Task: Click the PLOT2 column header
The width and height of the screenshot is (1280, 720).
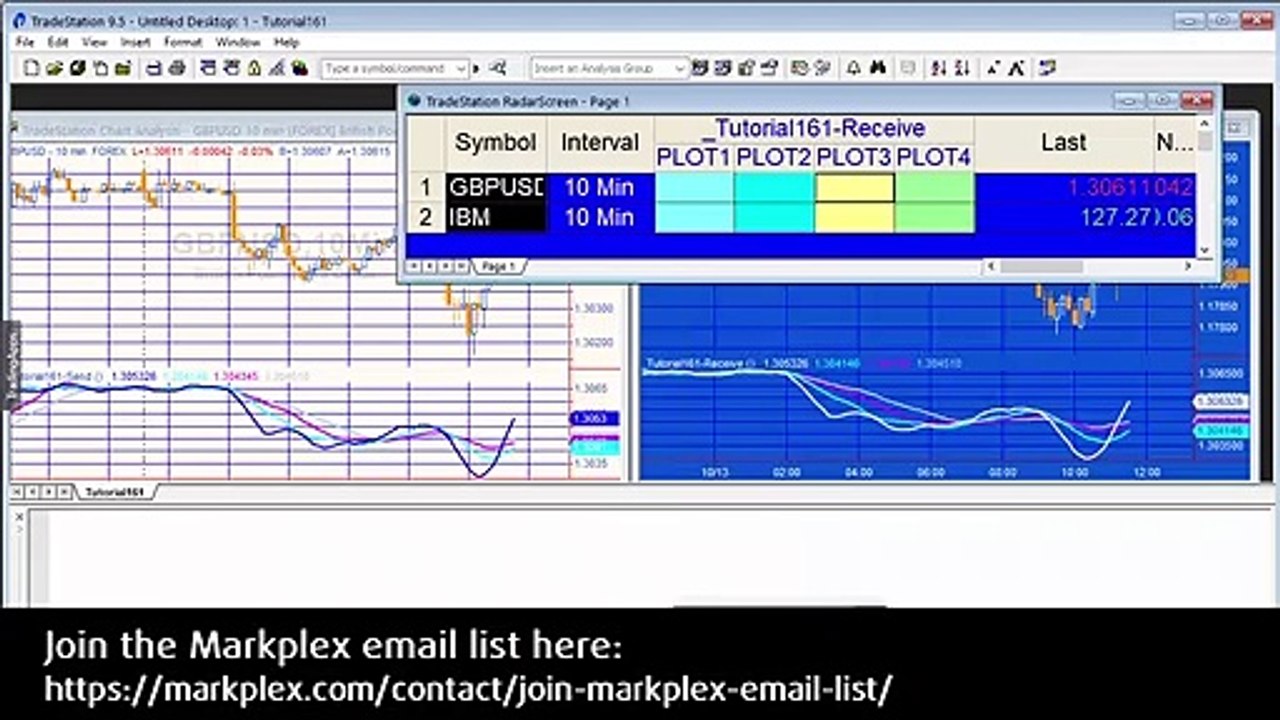Action: [x=774, y=157]
